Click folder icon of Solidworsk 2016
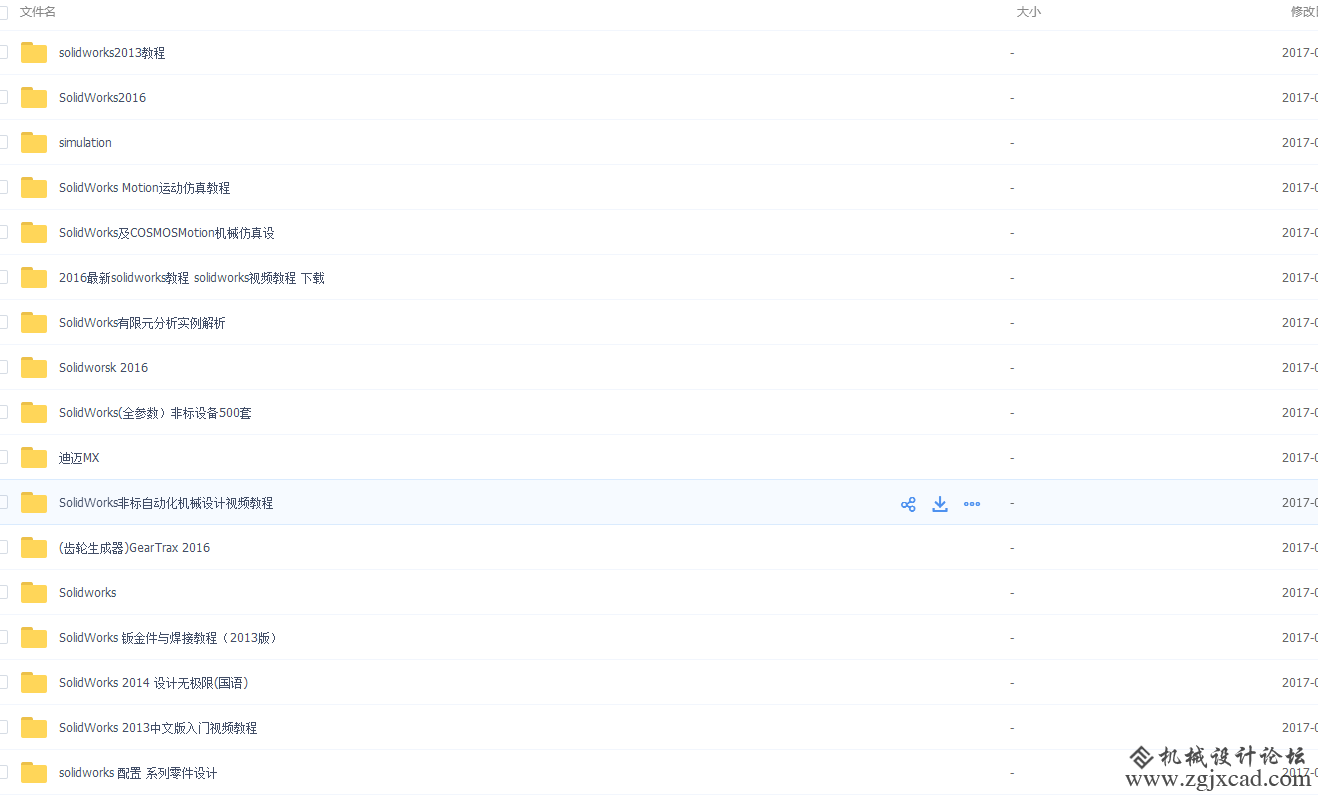1318x800 pixels. pyautogui.click(x=34, y=368)
